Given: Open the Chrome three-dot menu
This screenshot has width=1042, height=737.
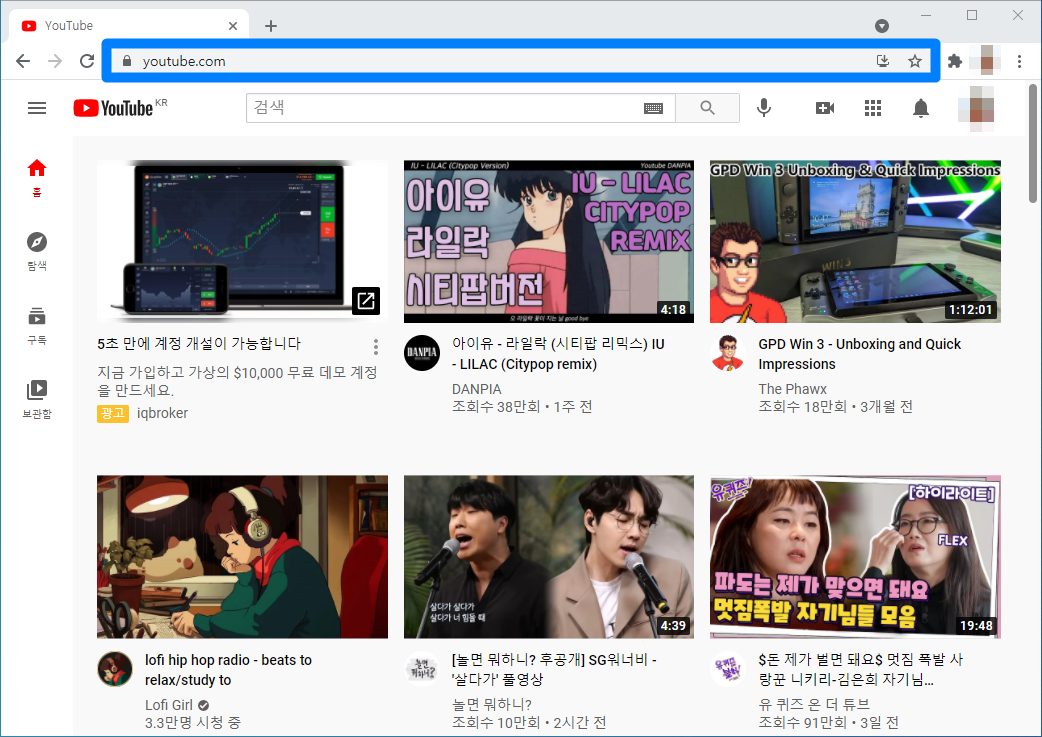Looking at the screenshot, I should tap(1019, 61).
